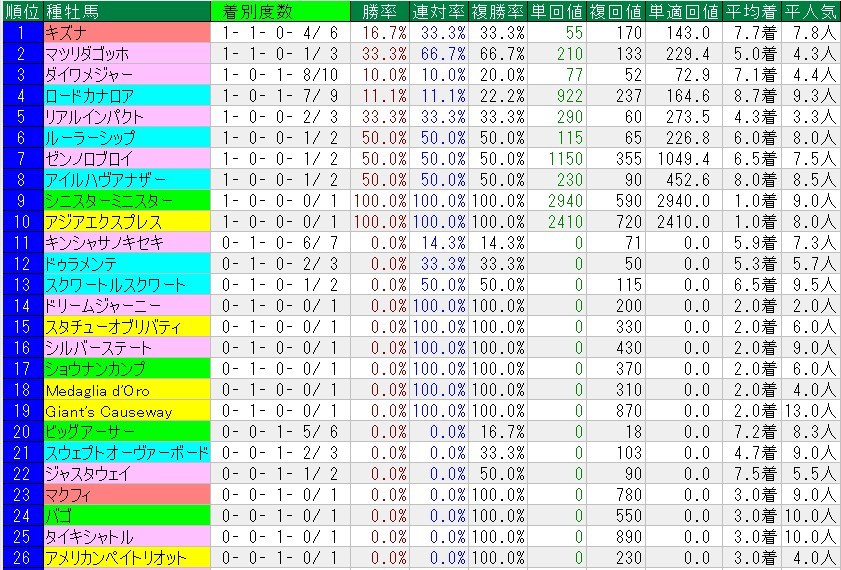This screenshot has height=570, width=841.
Task: Select リアルインパクト in the sire column
Action: [127, 116]
